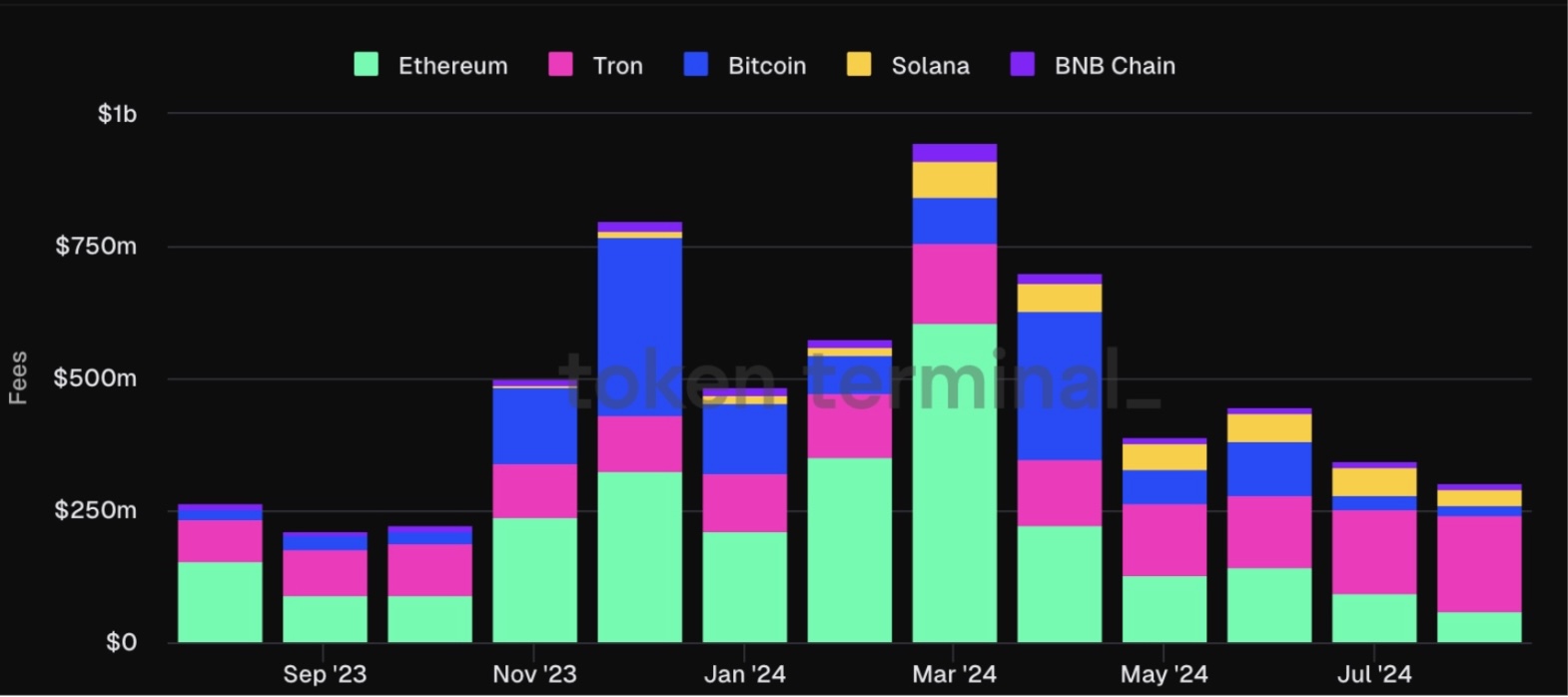This screenshot has width=1568, height=697.
Task: Hide the BNB Chain series via legend label
Action: tap(1115, 66)
